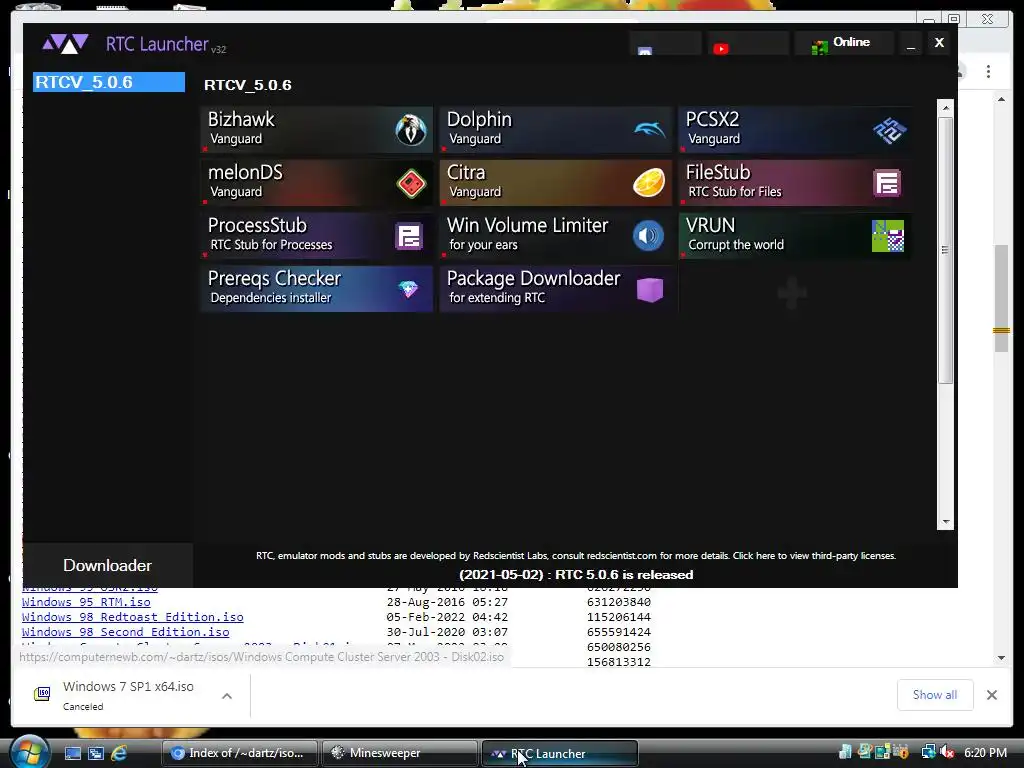Open Windows 95 RTM.iso link in browser
The width and height of the screenshot is (1024, 768).
[x=86, y=602]
